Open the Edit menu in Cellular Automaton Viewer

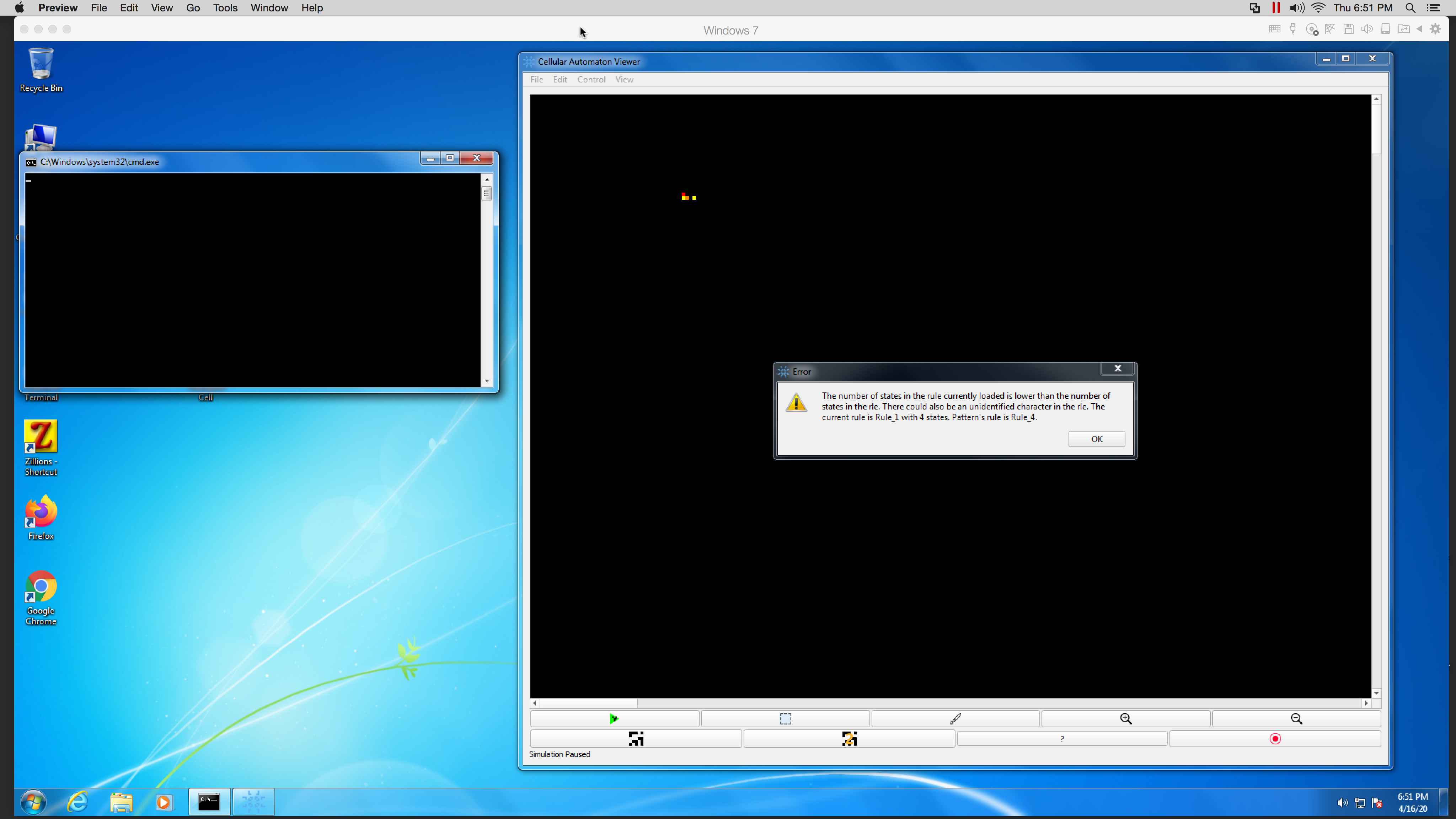click(560, 79)
